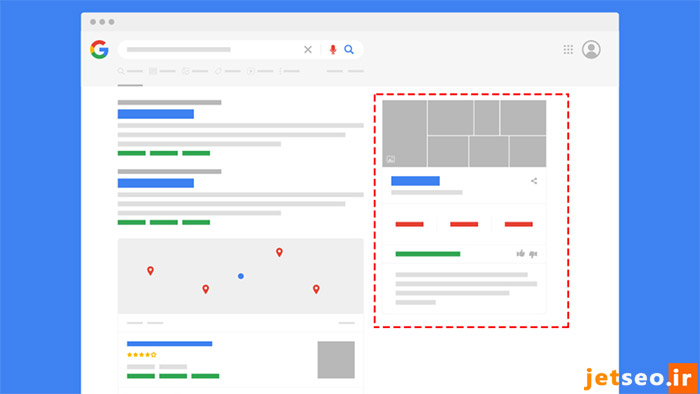Image resolution: width=700 pixels, height=394 pixels.
Task: Click the blue magnifier search icon
Action: tap(349, 50)
